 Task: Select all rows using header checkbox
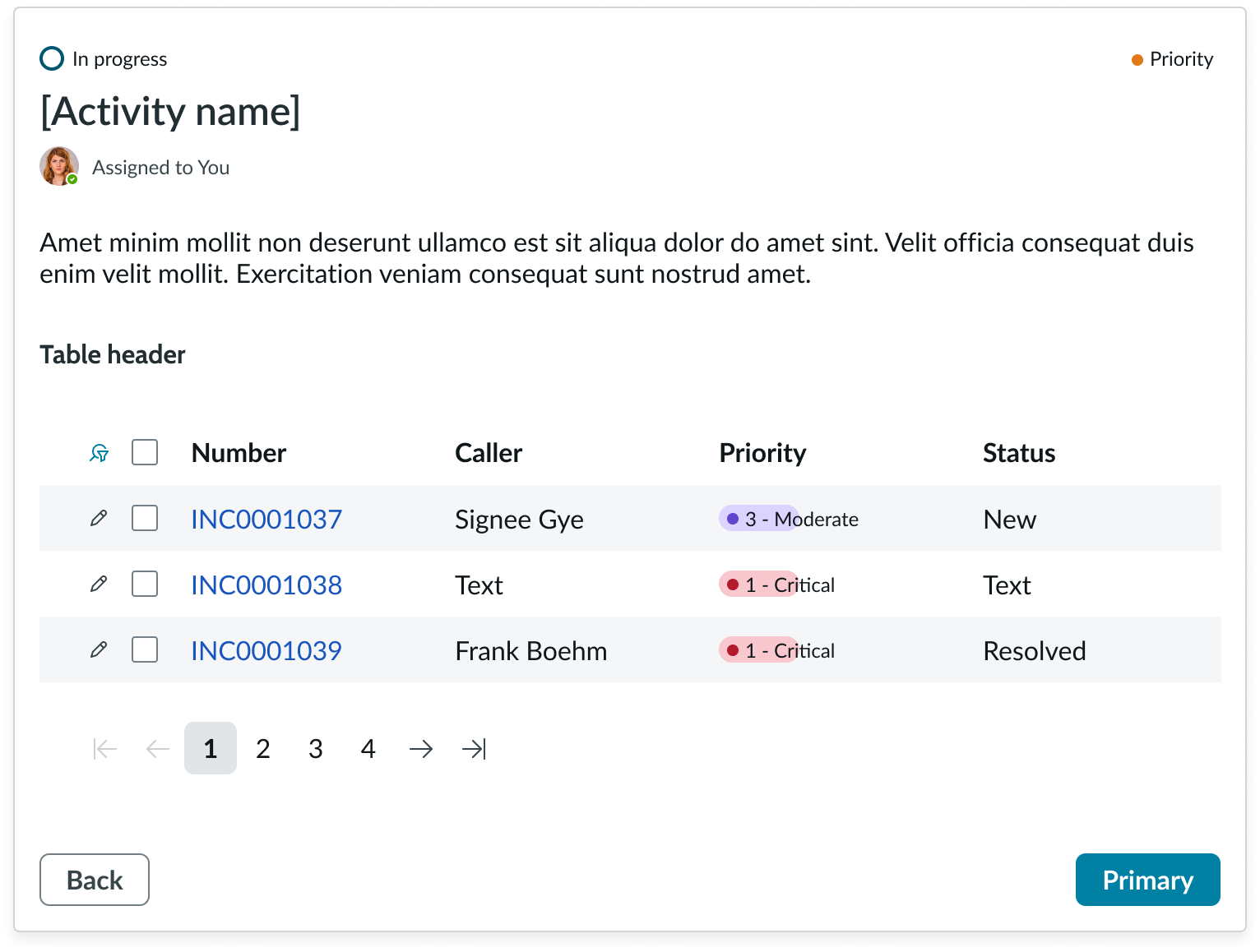(144, 452)
